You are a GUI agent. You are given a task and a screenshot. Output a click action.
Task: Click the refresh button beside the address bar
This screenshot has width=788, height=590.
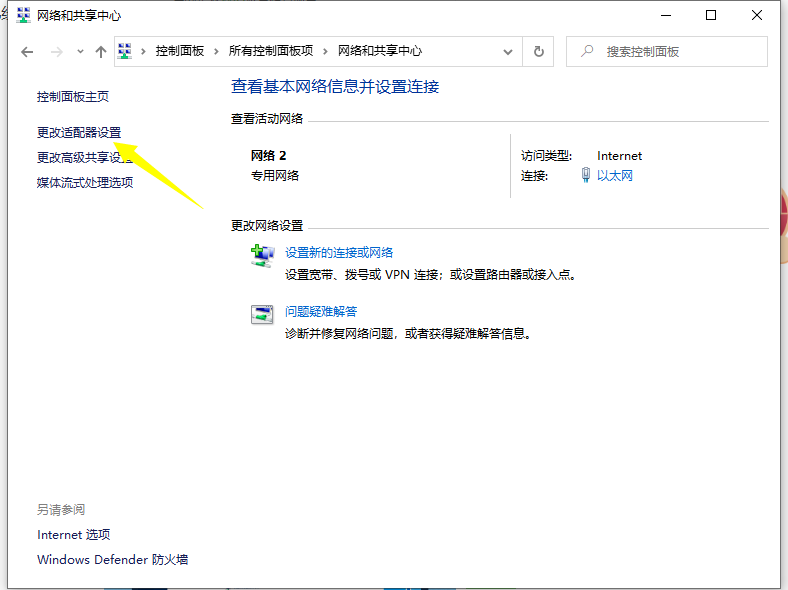(539, 52)
